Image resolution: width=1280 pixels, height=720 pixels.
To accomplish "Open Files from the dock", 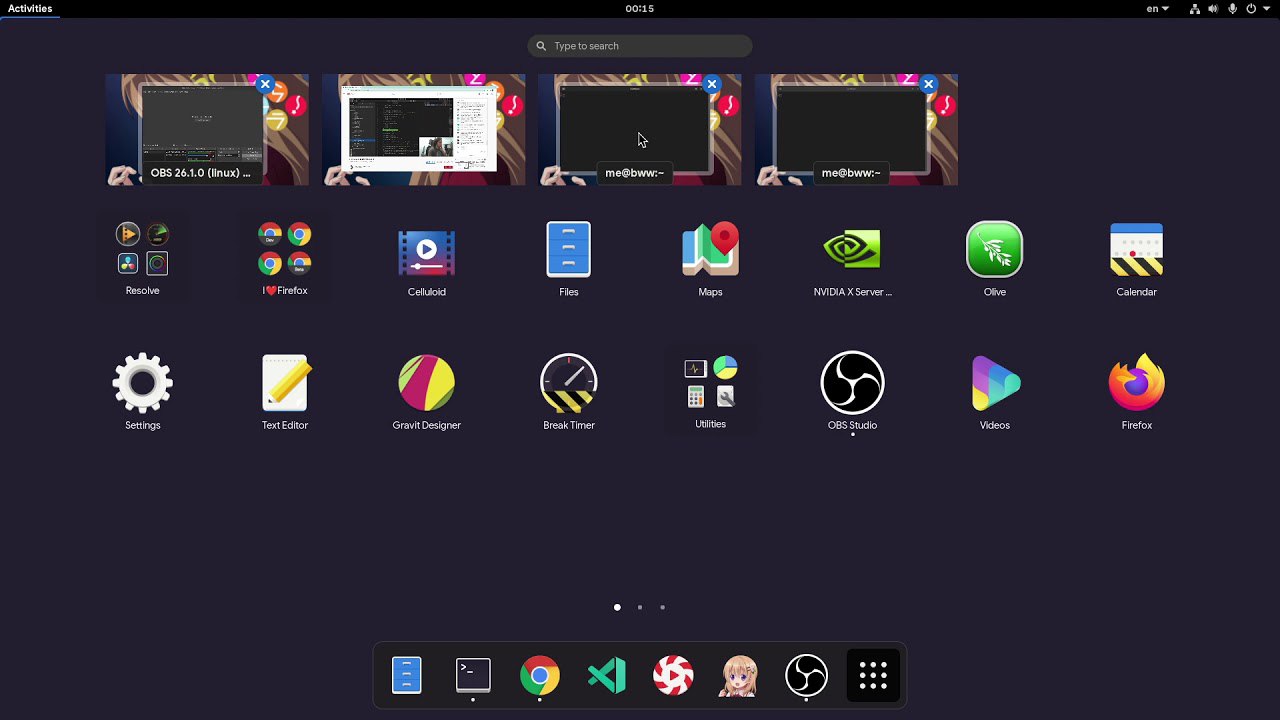I will 407,676.
